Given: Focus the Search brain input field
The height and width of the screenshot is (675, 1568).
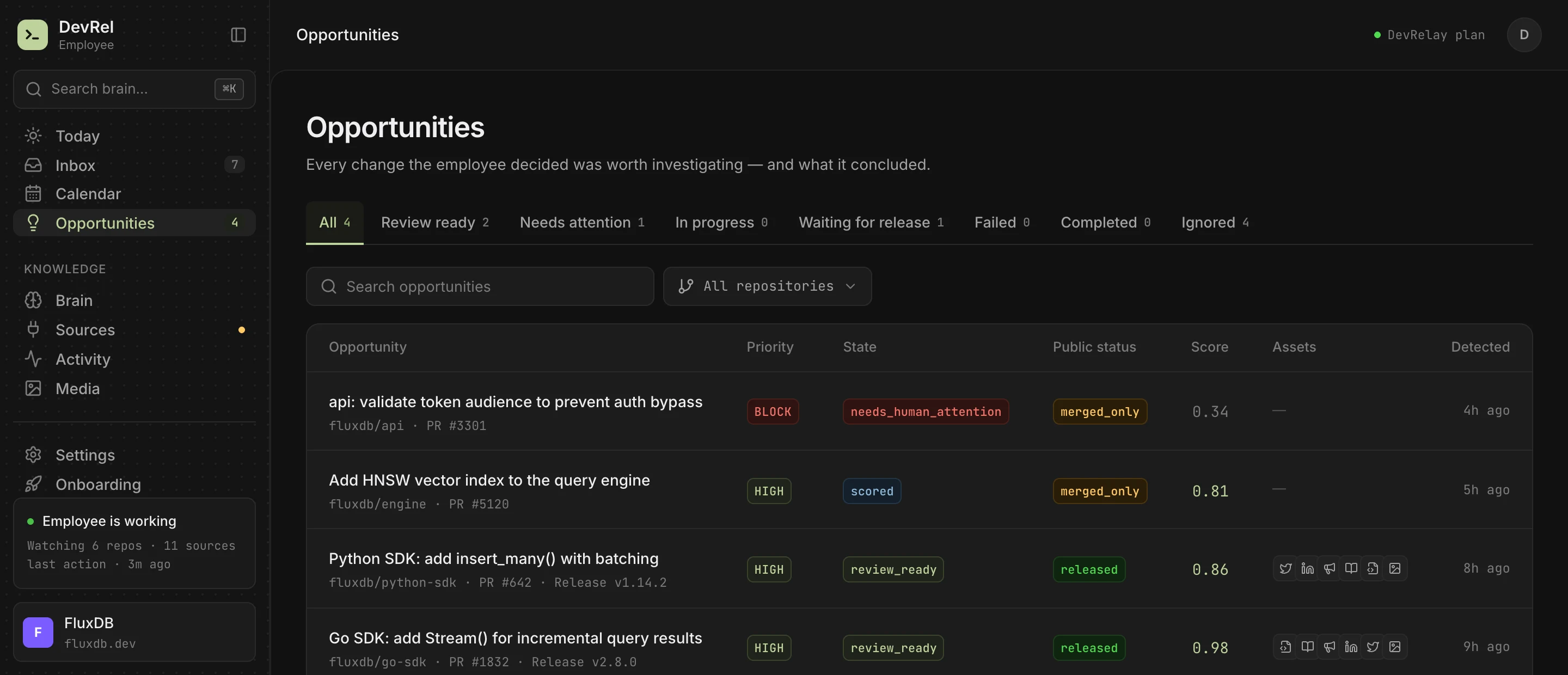Looking at the screenshot, I should pyautogui.click(x=134, y=89).
